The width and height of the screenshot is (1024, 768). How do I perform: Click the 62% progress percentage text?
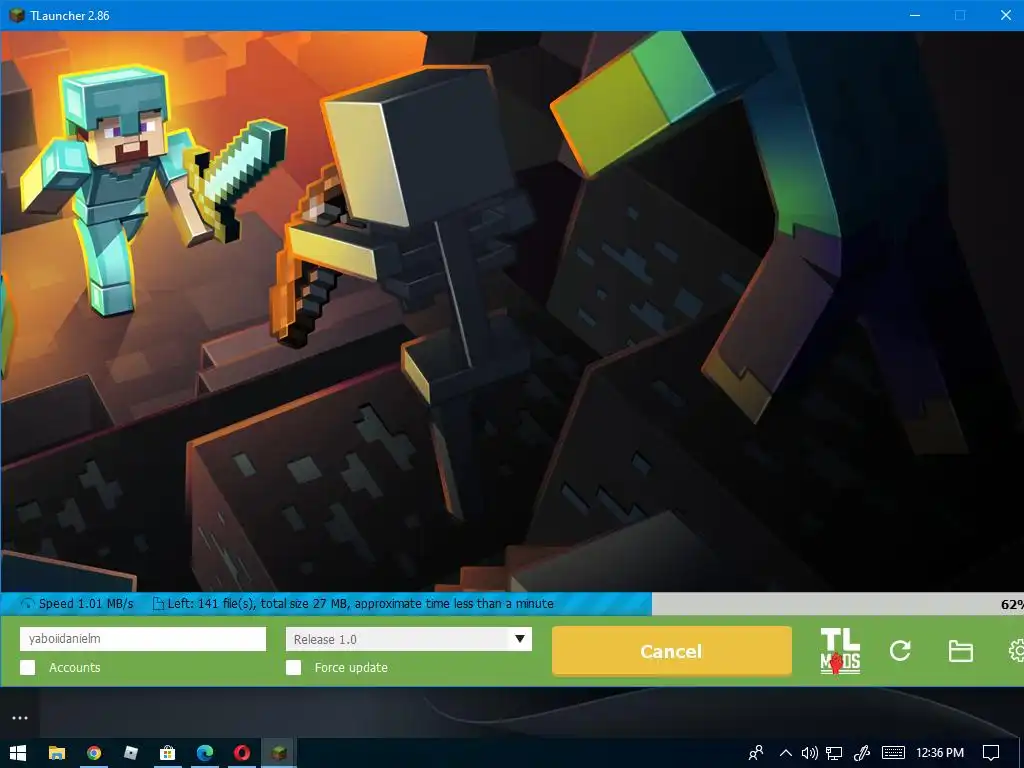coord(1012,604)
